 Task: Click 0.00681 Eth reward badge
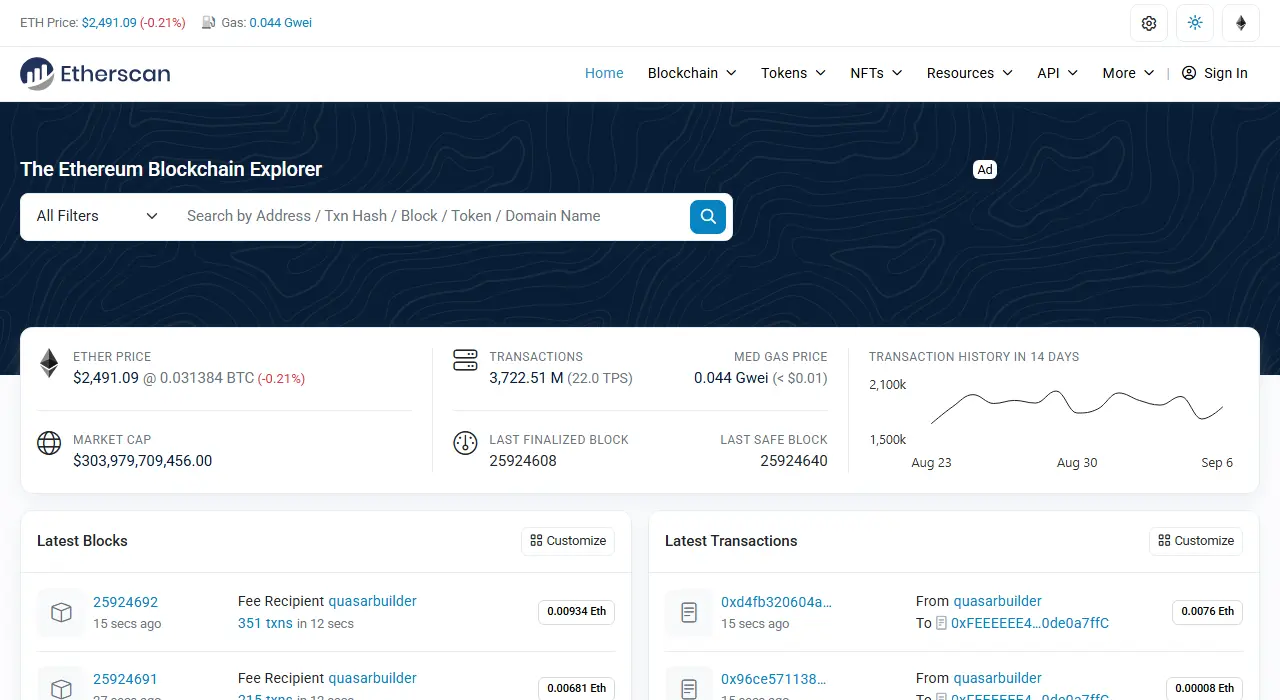coord(577,689)
